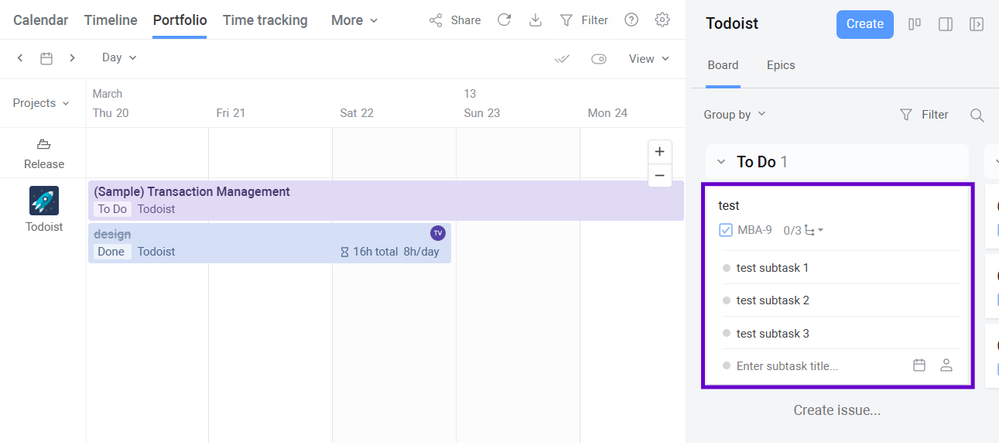
Task: Click the Release ship icon
Action: click(44, 144)
